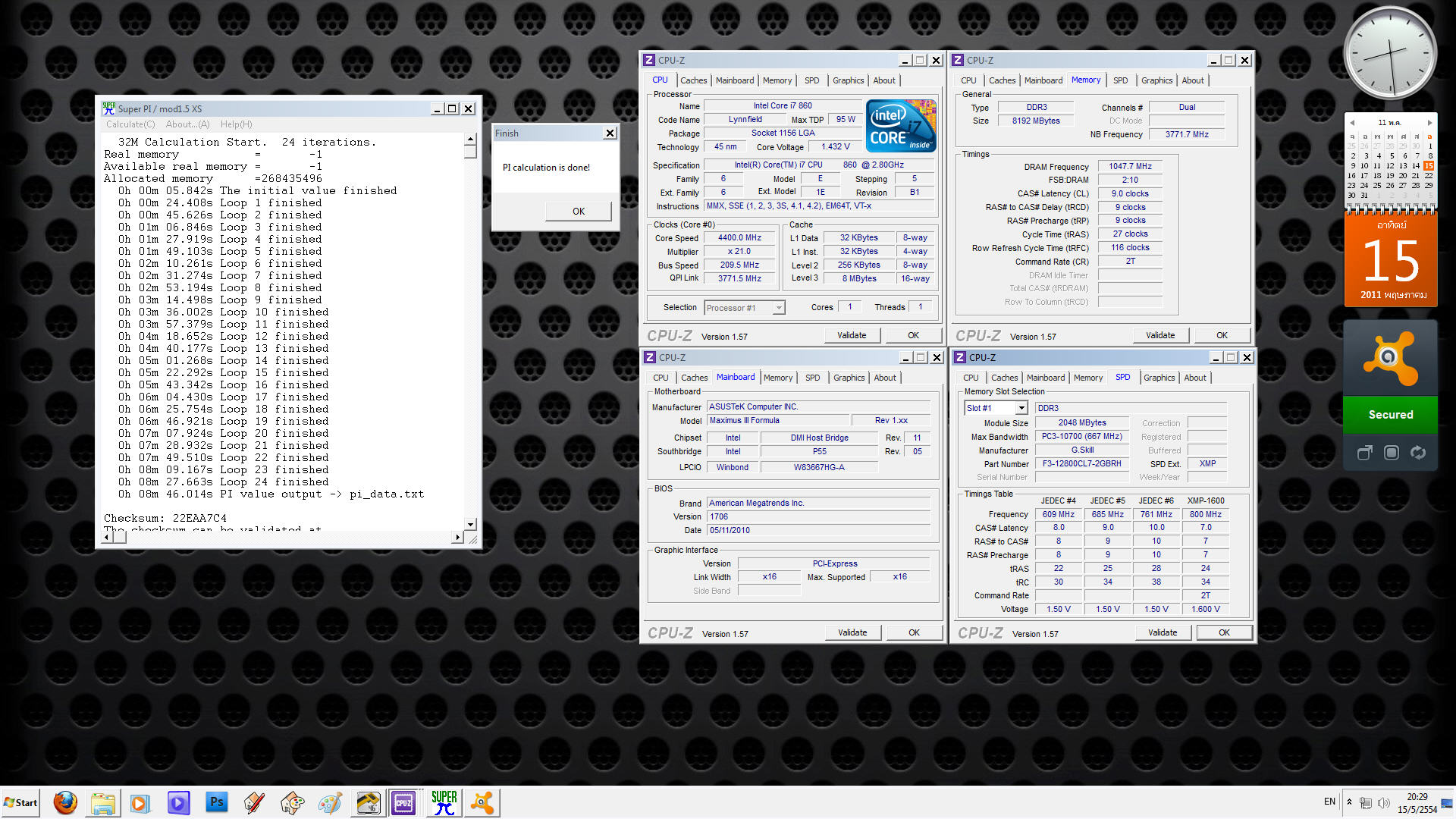
Task: Open the Calculate menu in Super PI
Action: (x=130, y=124)
